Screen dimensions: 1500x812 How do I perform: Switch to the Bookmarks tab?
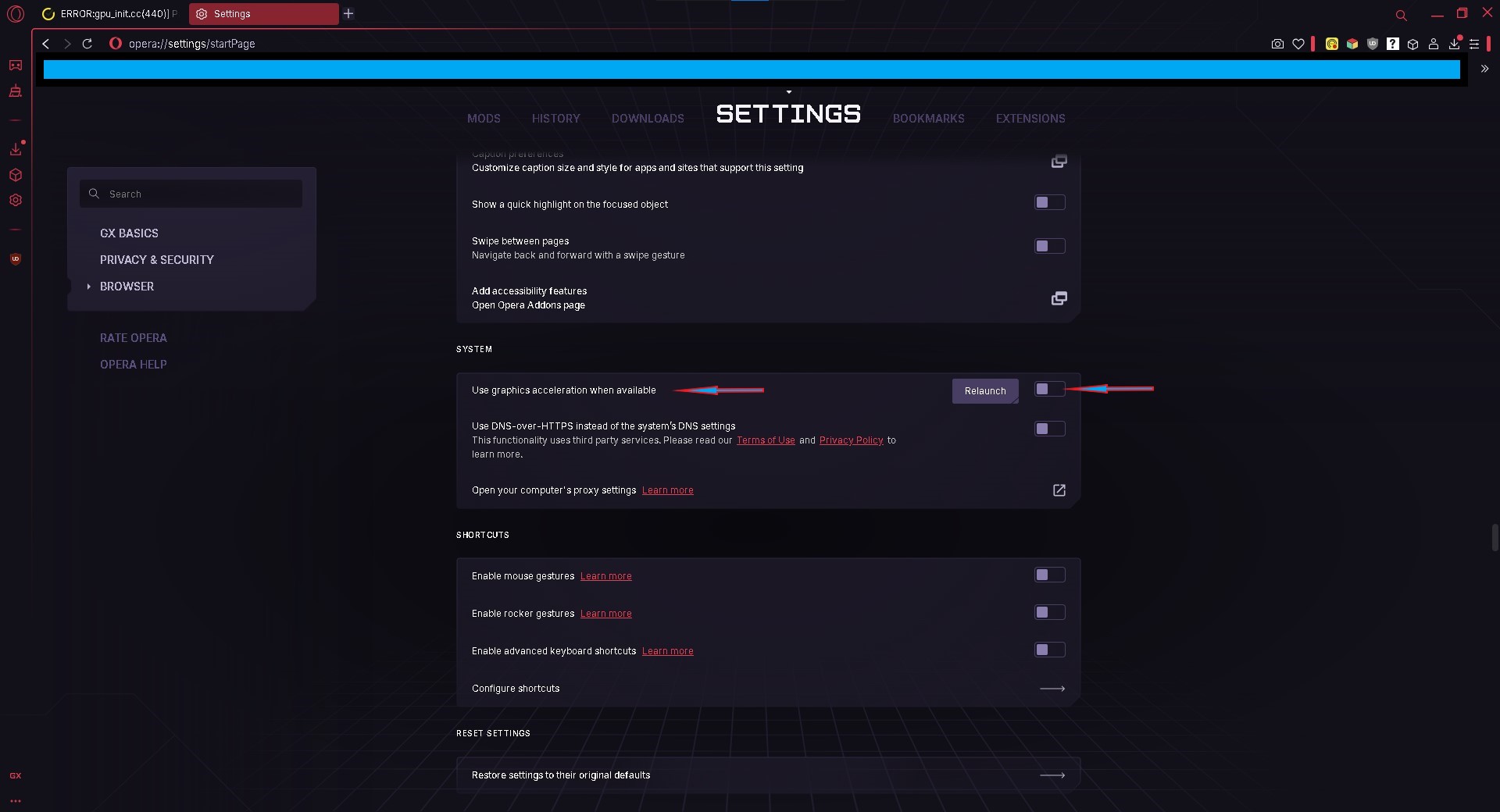[x=928, y=119]
